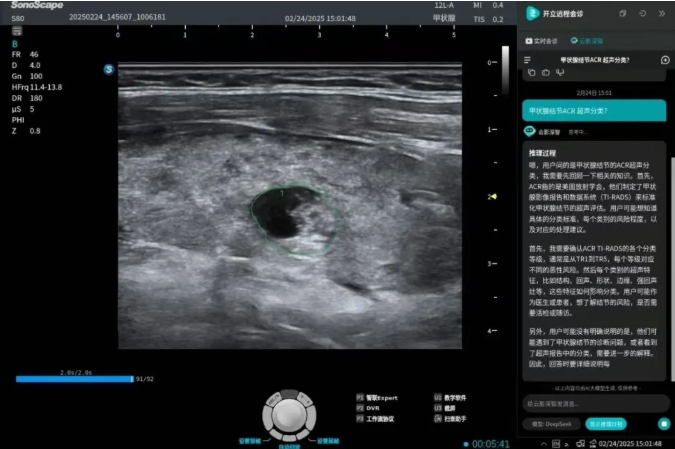
Task: Click the 91/92 frame counter
Action: pos(144,379)
